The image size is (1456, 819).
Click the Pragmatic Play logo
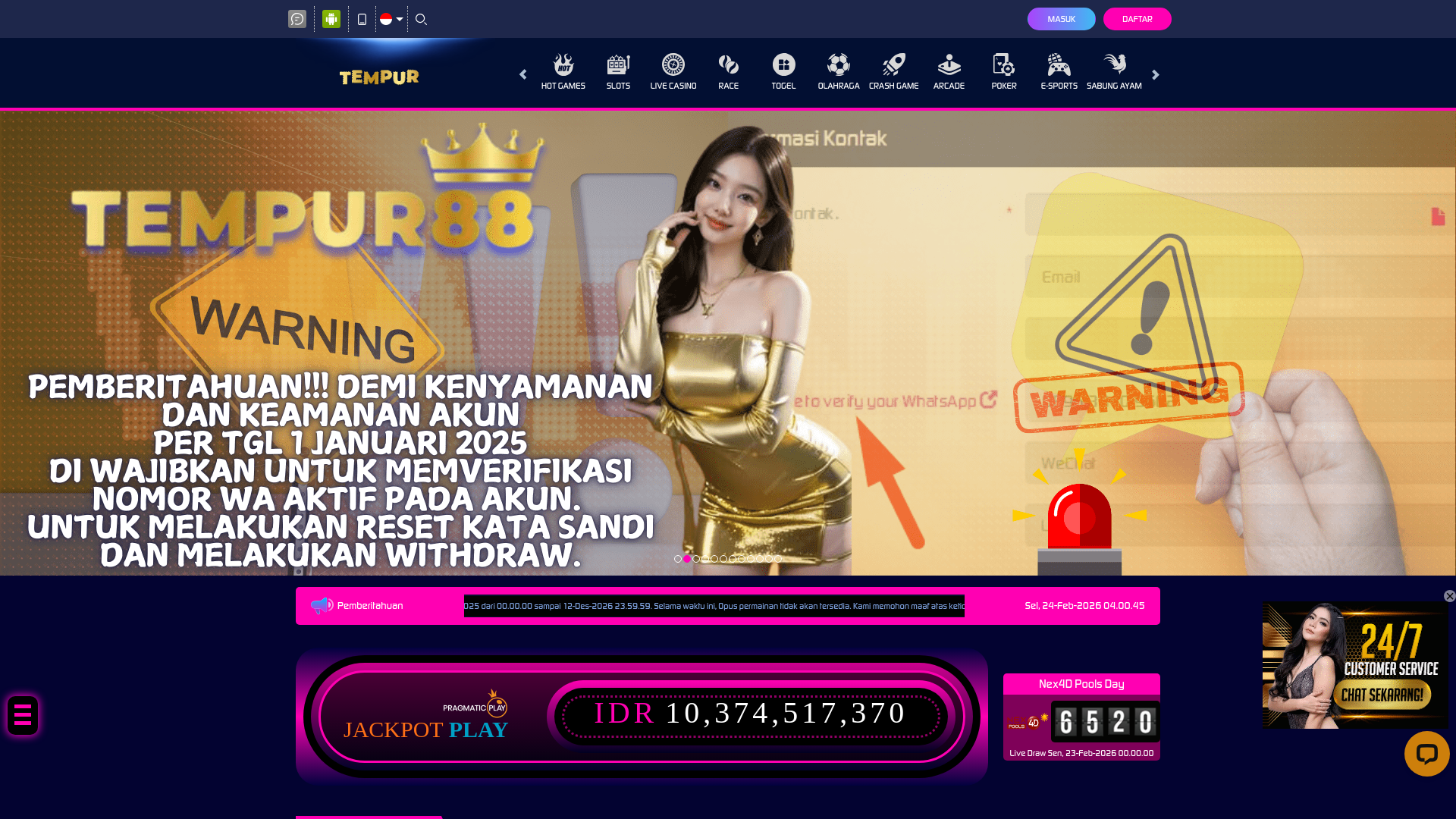475,705
